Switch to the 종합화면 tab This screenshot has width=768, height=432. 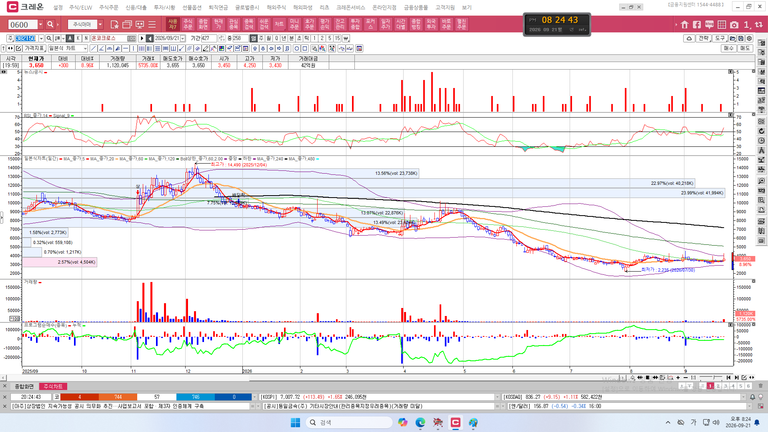24,386
